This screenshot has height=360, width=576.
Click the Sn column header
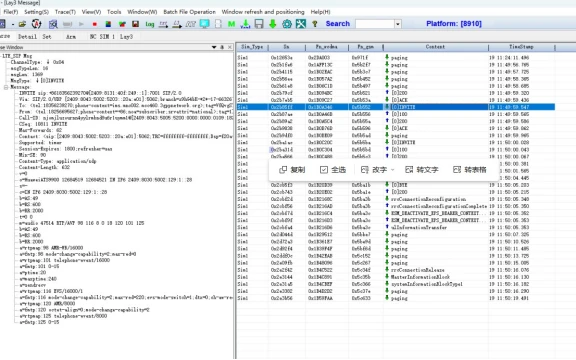click(287, 47)
